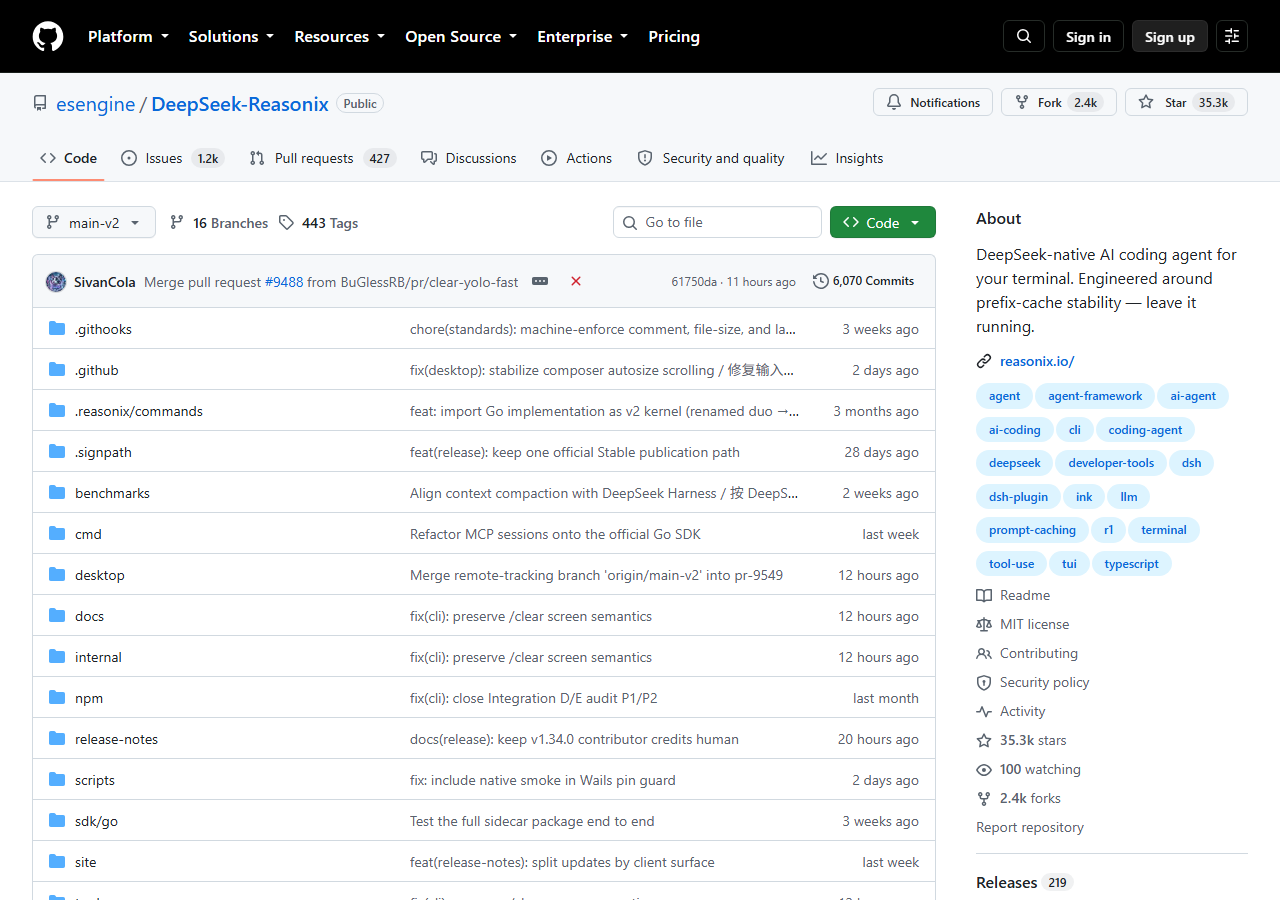
Task: Open the green Code dropdown button
Action: point(883,223)
